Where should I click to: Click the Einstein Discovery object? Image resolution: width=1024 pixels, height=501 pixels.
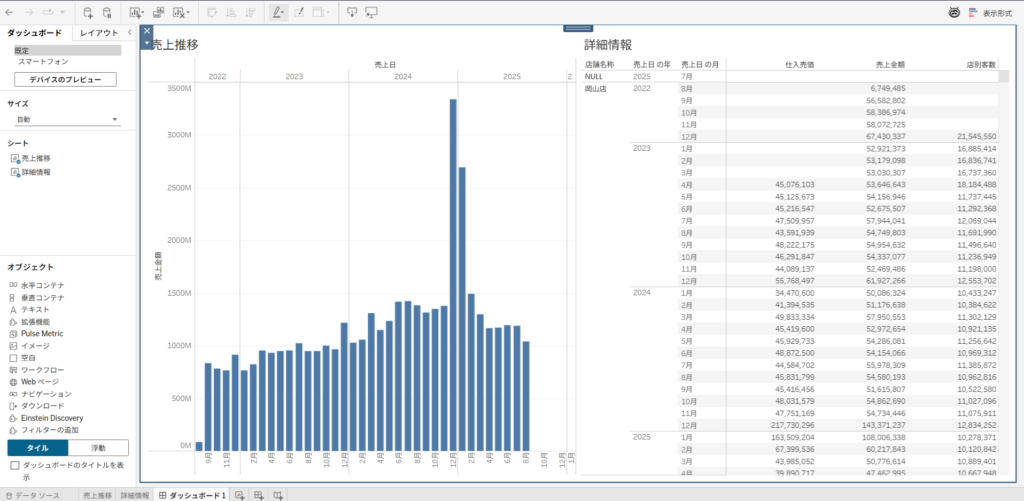click(46, 418)
